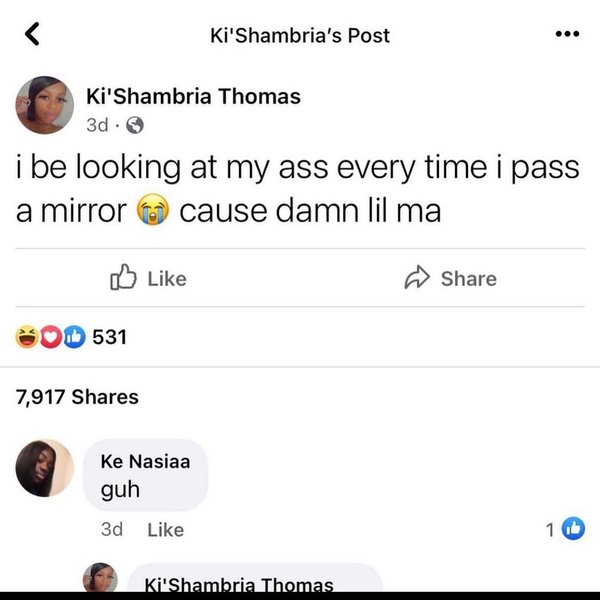Tap the red heart love reaction icon

coord(51,337)
